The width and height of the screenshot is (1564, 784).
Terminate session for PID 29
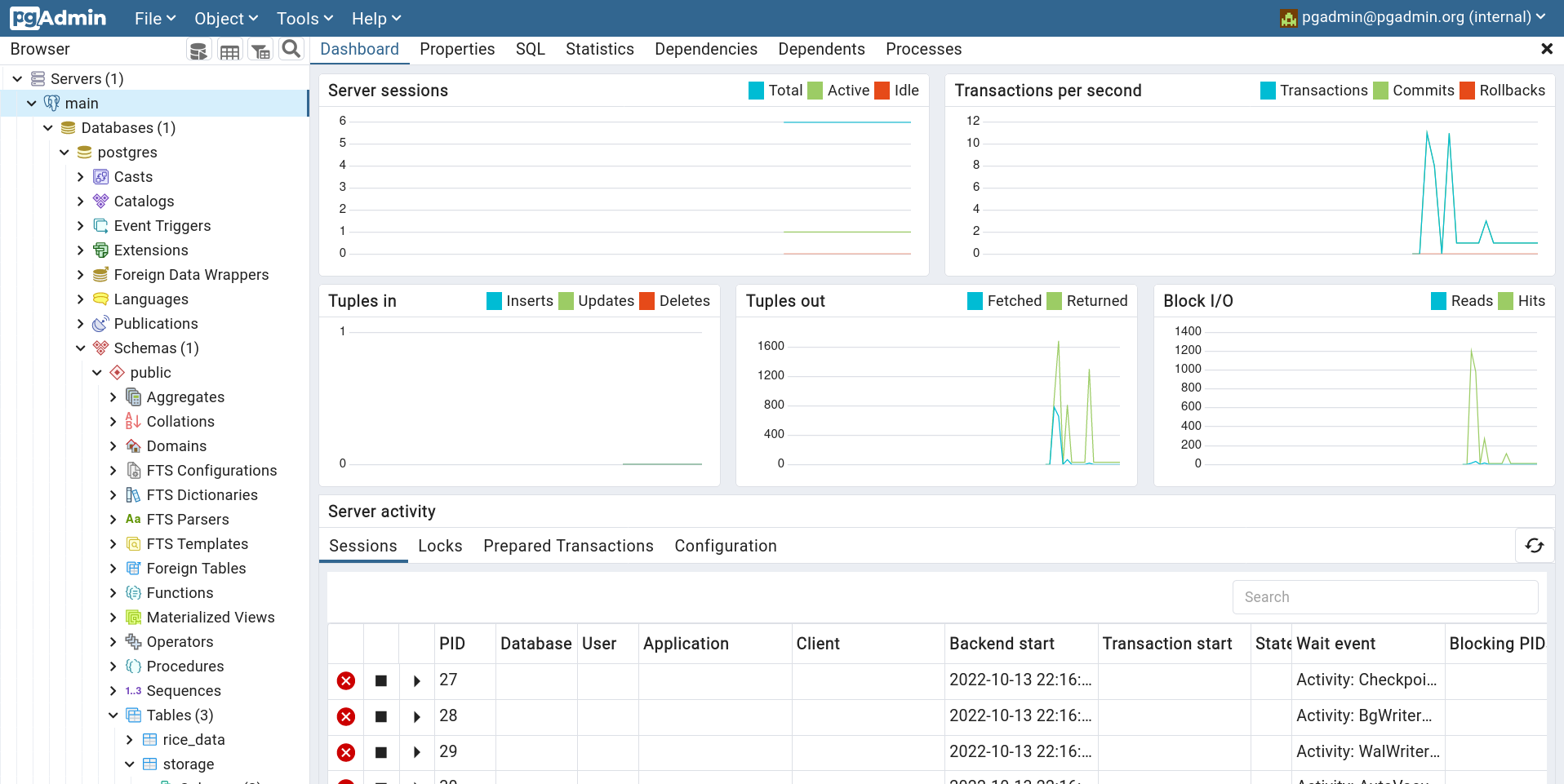pos(346,753)
